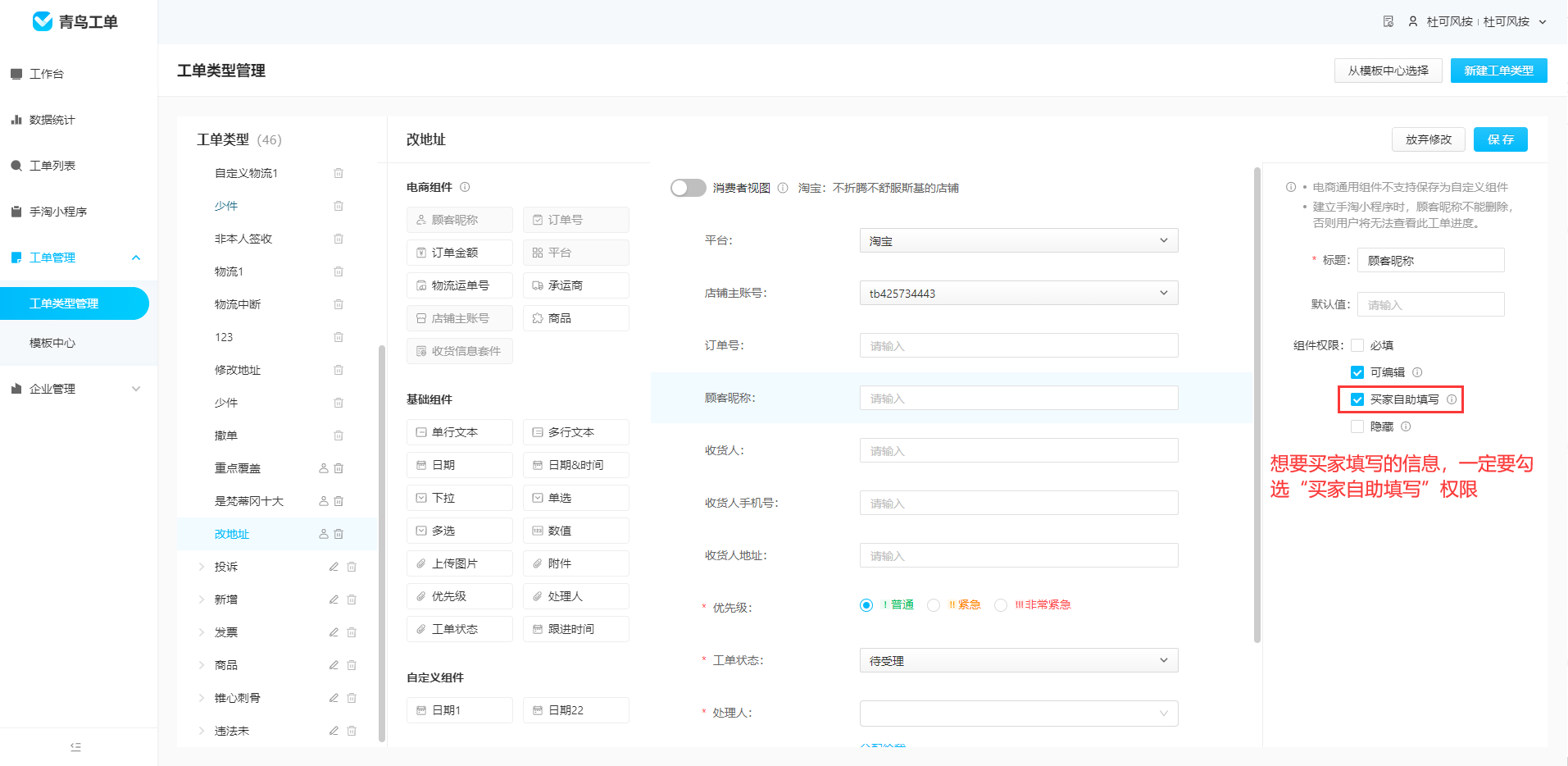
Task: Collapse the 工单管理 sidebar section
Action: (x=136, y=258)
